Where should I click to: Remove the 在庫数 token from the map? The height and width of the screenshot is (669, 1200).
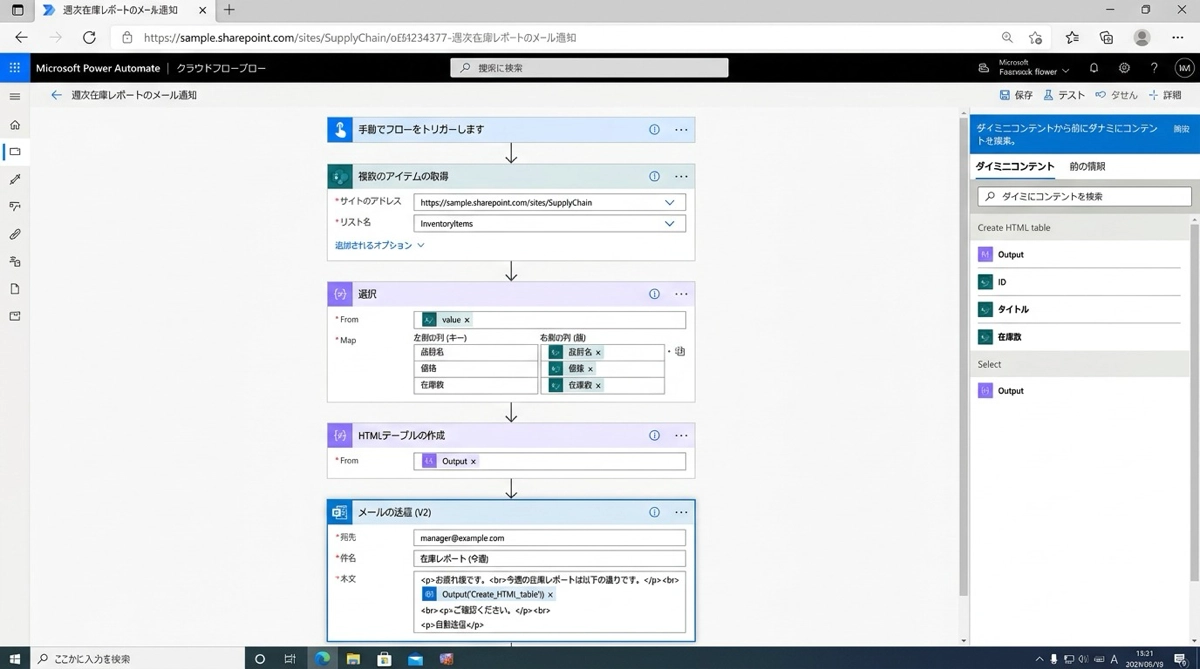(x=598, y=385)
